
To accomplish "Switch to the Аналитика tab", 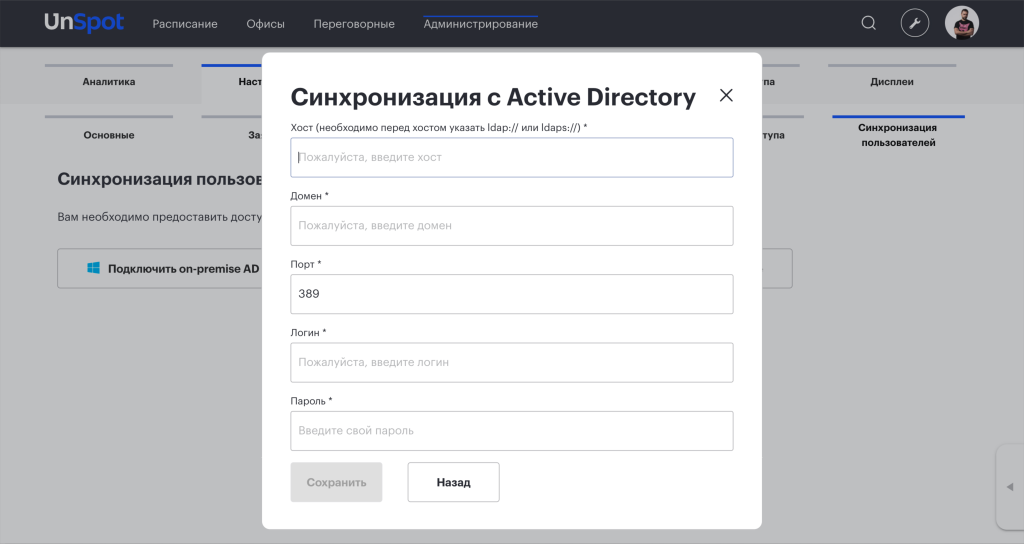I will pos(109,82).
